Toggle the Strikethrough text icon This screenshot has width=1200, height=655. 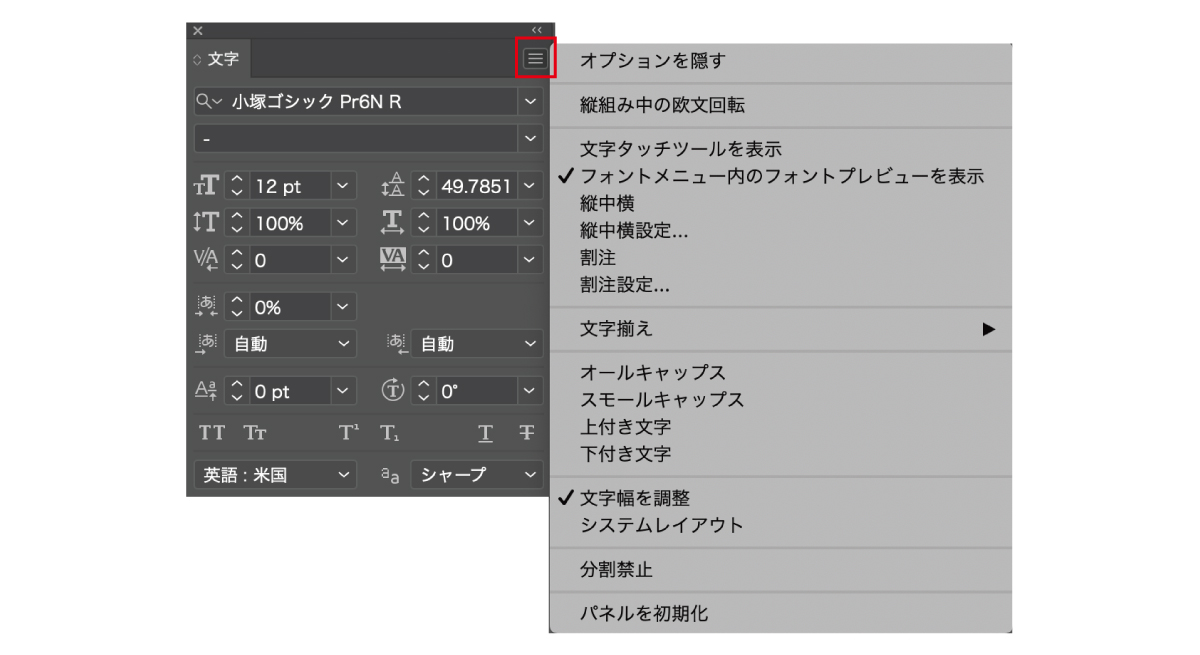(x=527, y=433)
